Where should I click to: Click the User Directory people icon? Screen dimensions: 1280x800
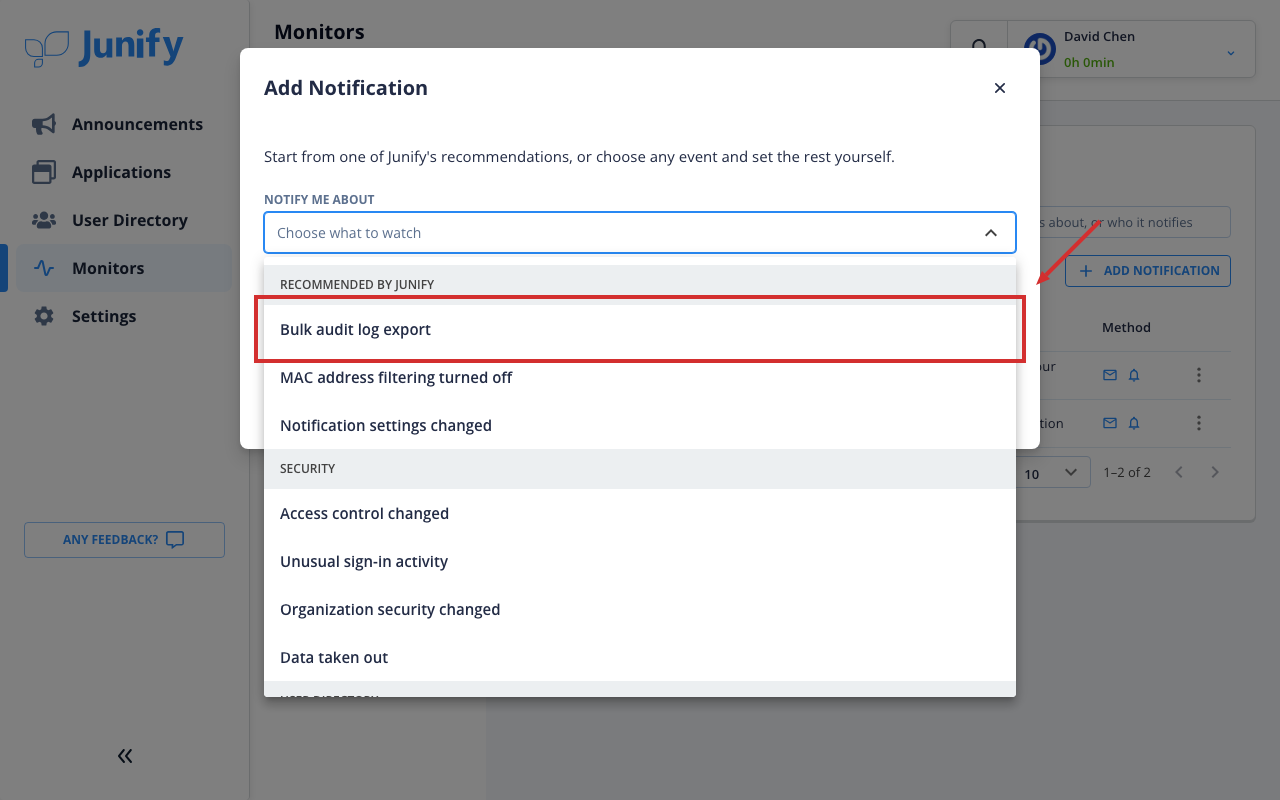[44, 220]
